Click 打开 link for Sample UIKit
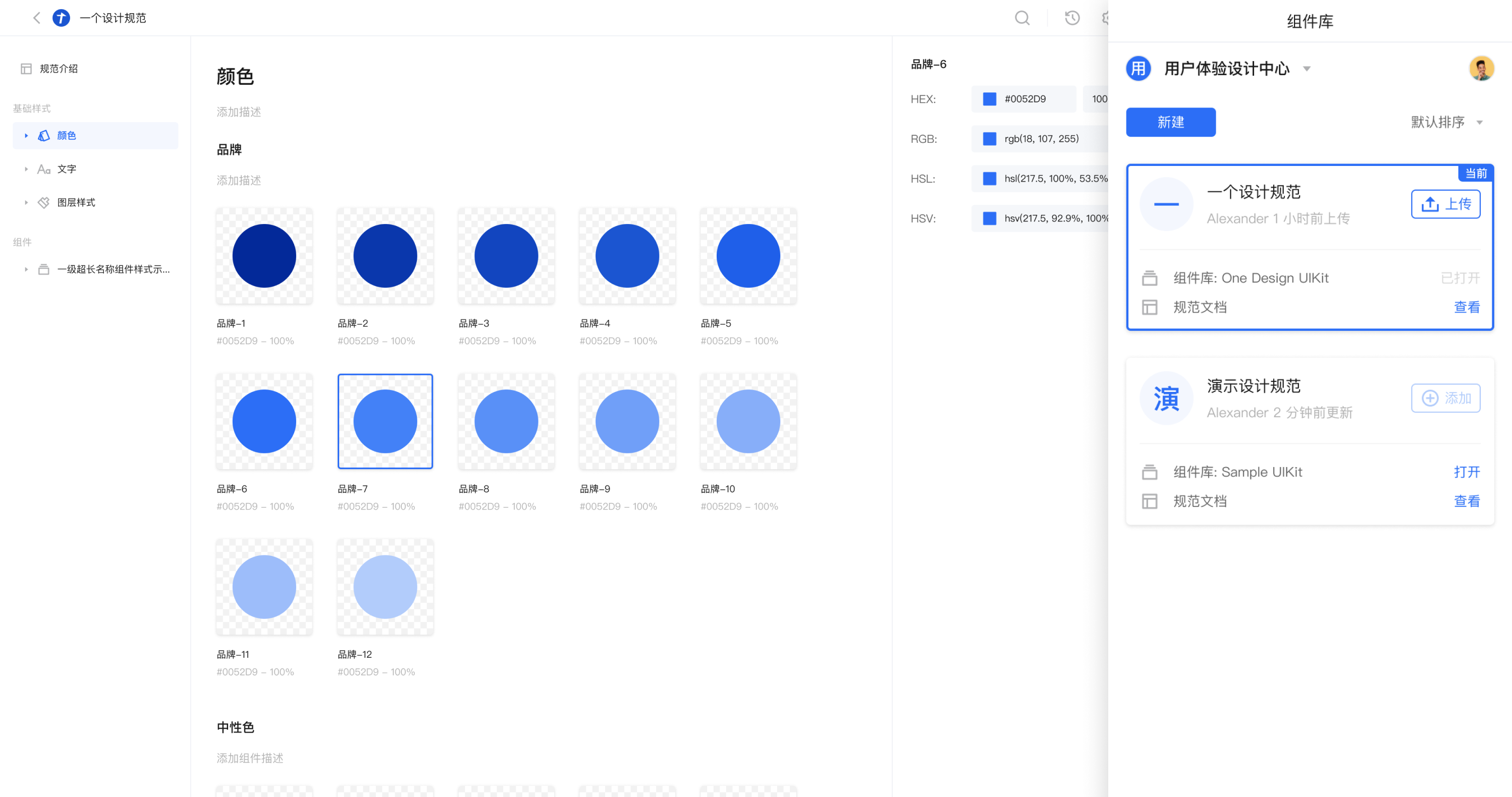This screenshot has width=1512, height=797. [x=1466, y=472]
